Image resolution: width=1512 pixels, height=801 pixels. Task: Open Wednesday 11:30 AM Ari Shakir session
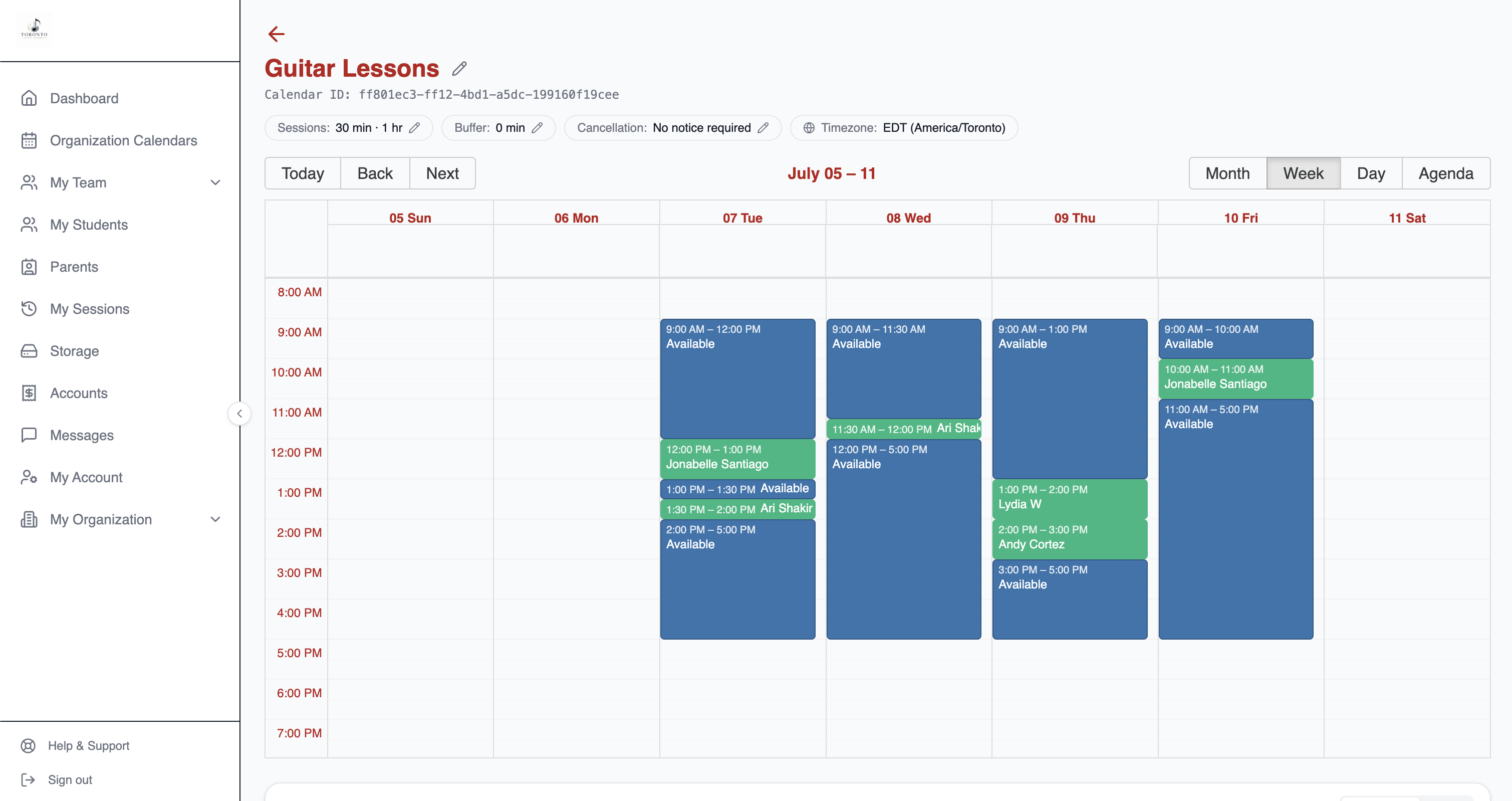coord(903,429)
